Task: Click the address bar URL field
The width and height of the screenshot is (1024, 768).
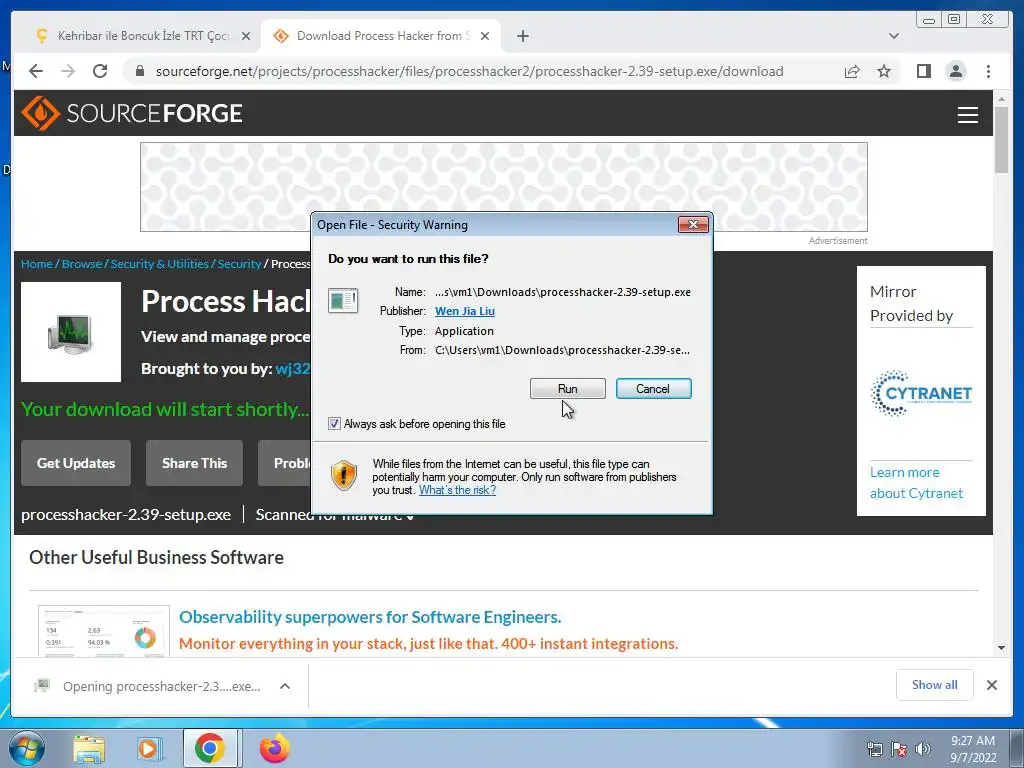Action: tap(469, 71)
